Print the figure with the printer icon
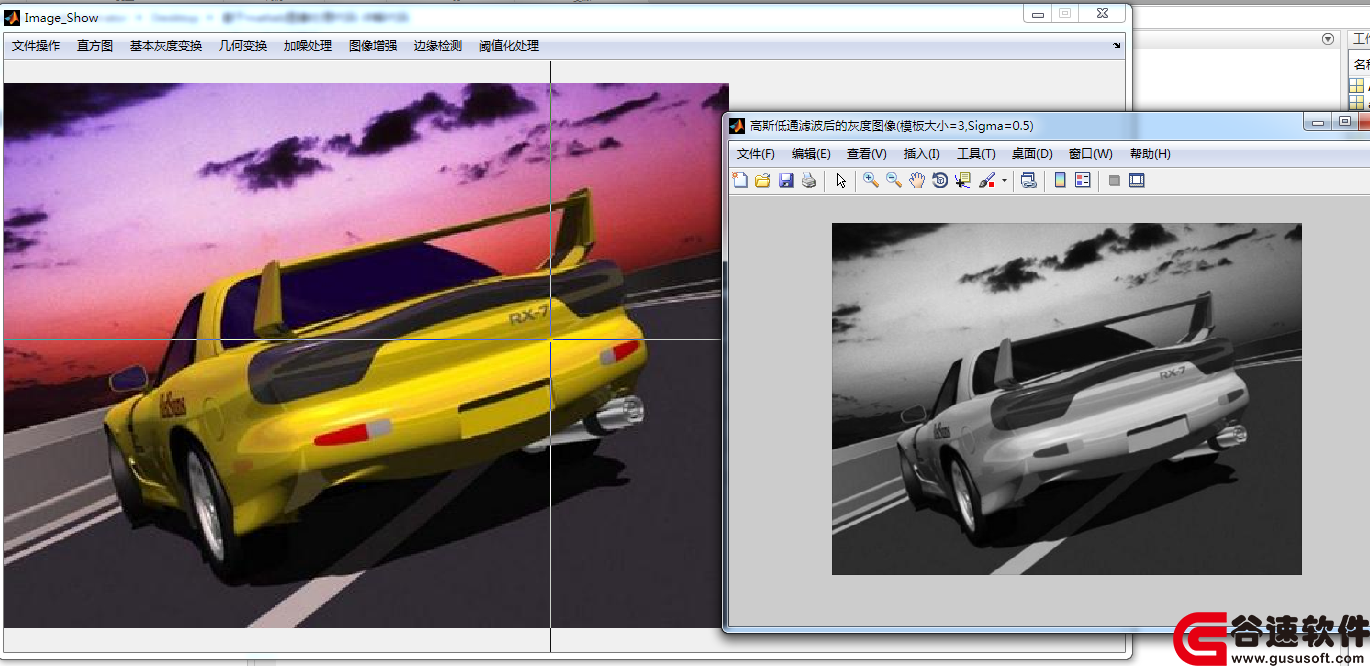This screenshot has width=1370, height=666. pyautogui.click(x=808, y=181)
